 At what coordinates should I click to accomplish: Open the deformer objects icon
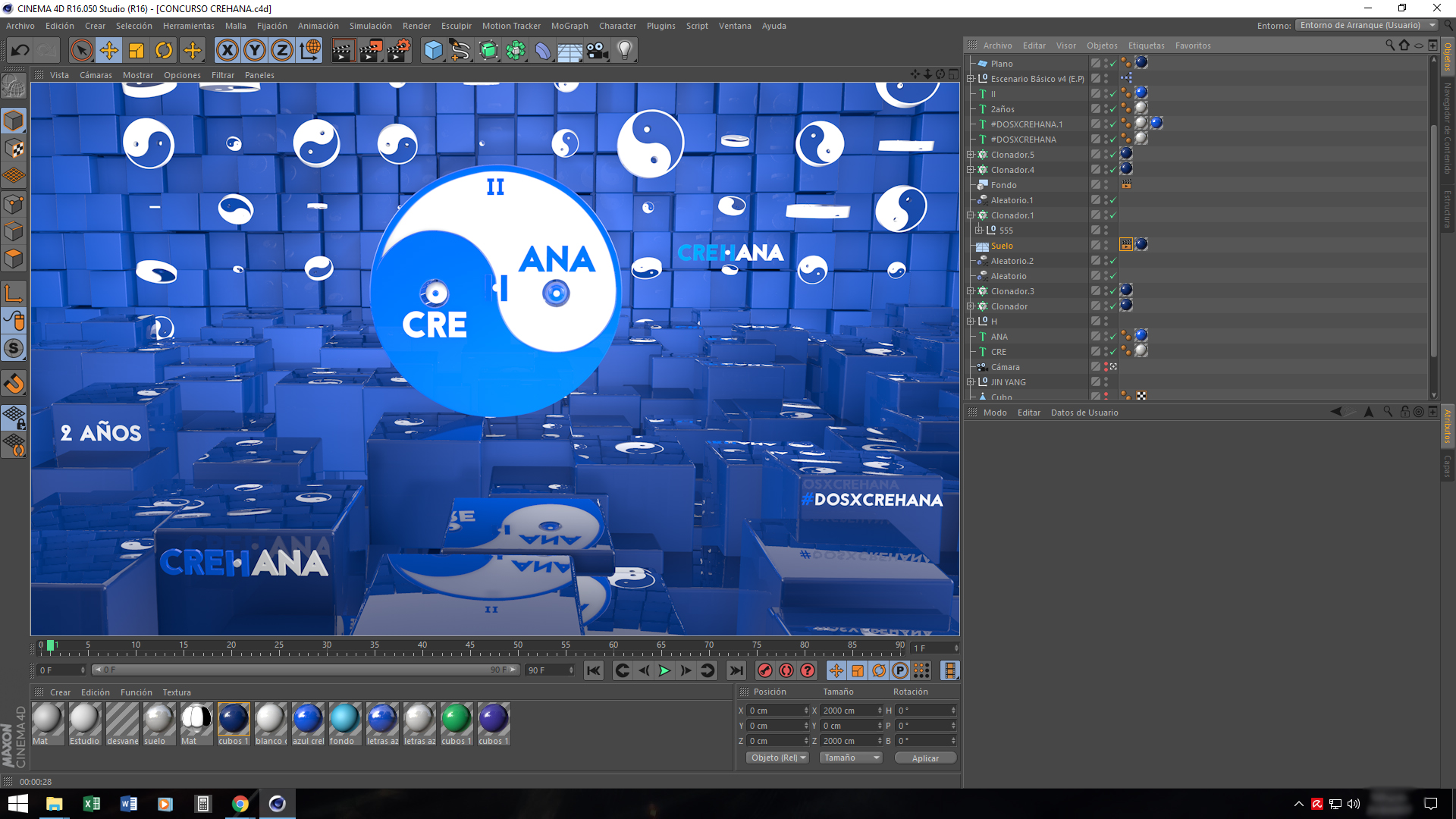[543, 51]
